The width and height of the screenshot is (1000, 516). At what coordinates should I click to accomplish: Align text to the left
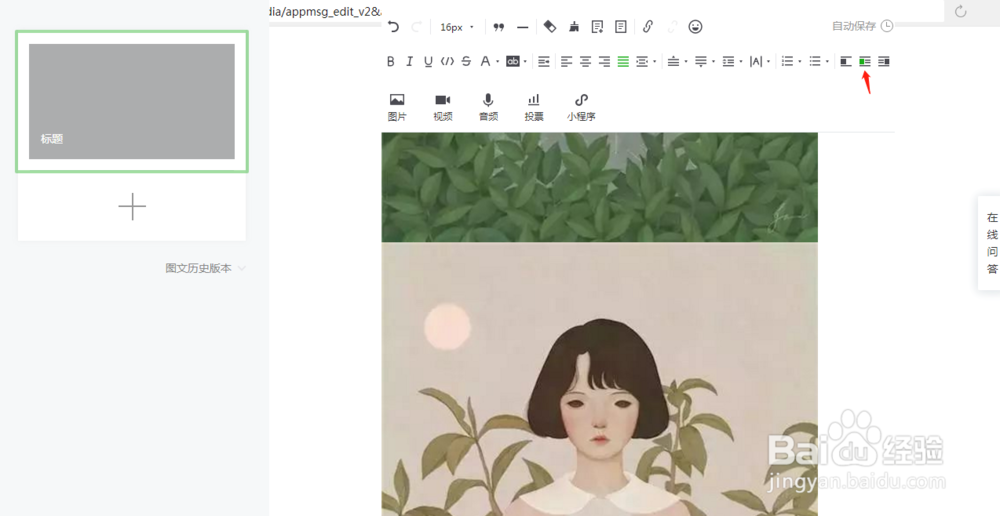coord(566,61)
